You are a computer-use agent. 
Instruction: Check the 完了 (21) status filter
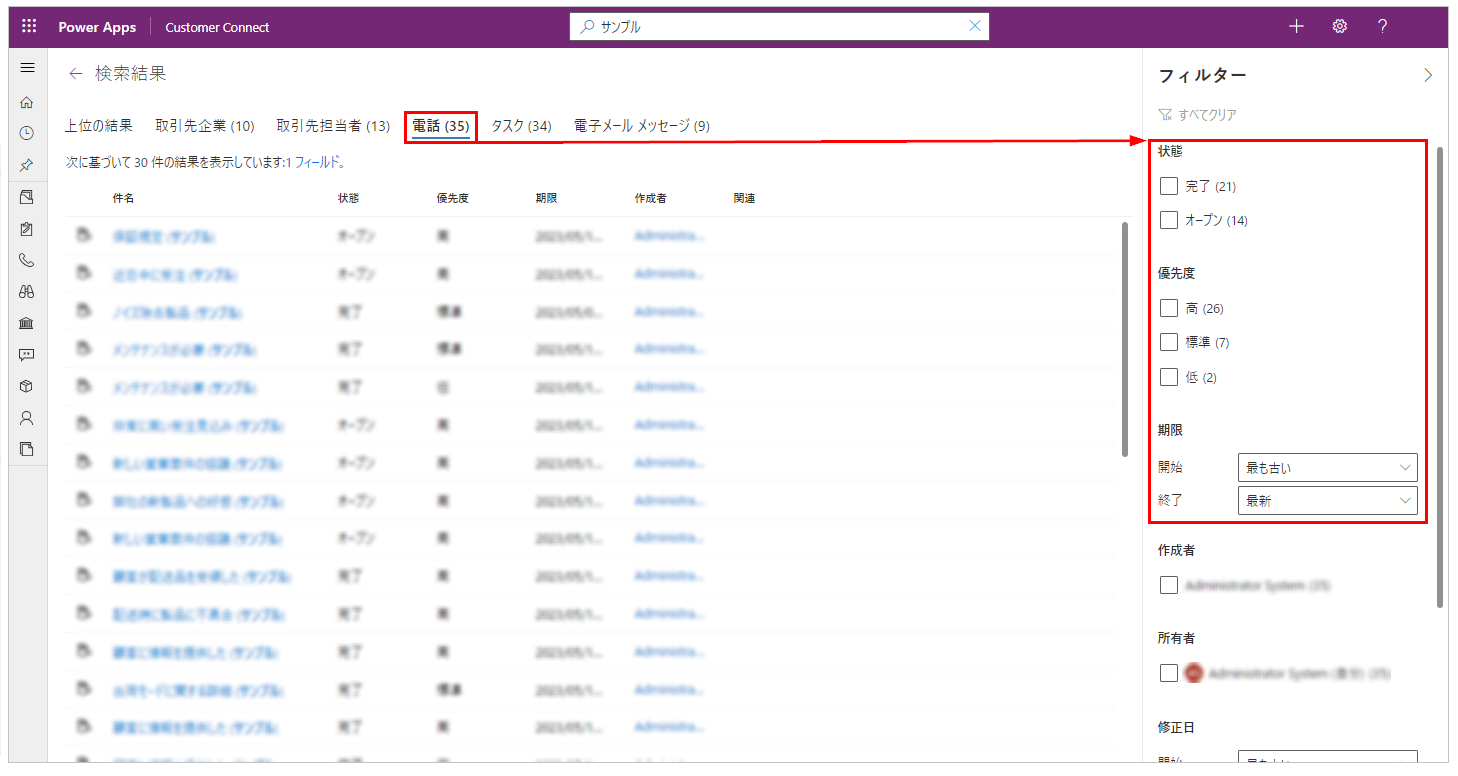pos(1169,186)
